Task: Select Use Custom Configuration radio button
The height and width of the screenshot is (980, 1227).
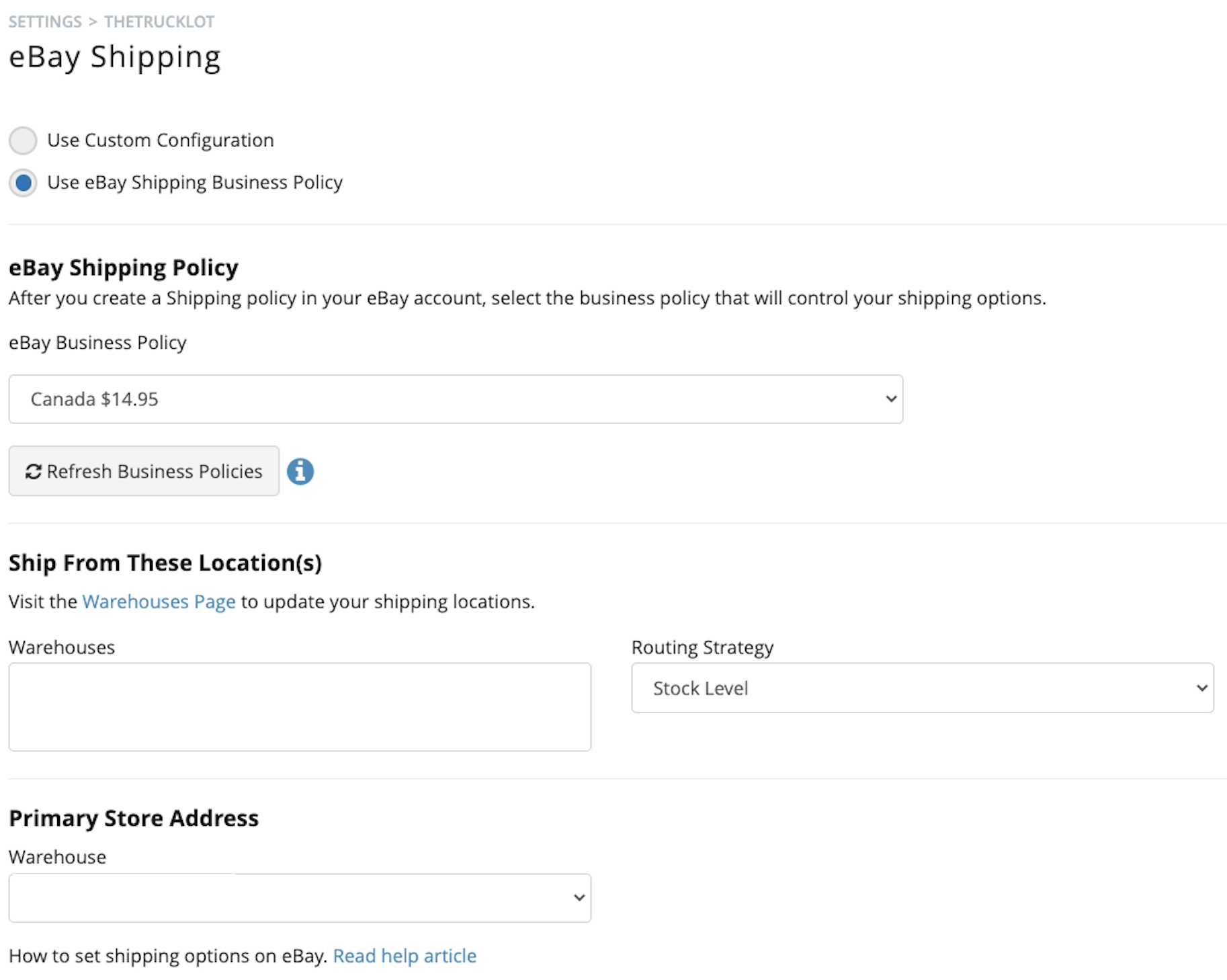Action: (23, 140)
